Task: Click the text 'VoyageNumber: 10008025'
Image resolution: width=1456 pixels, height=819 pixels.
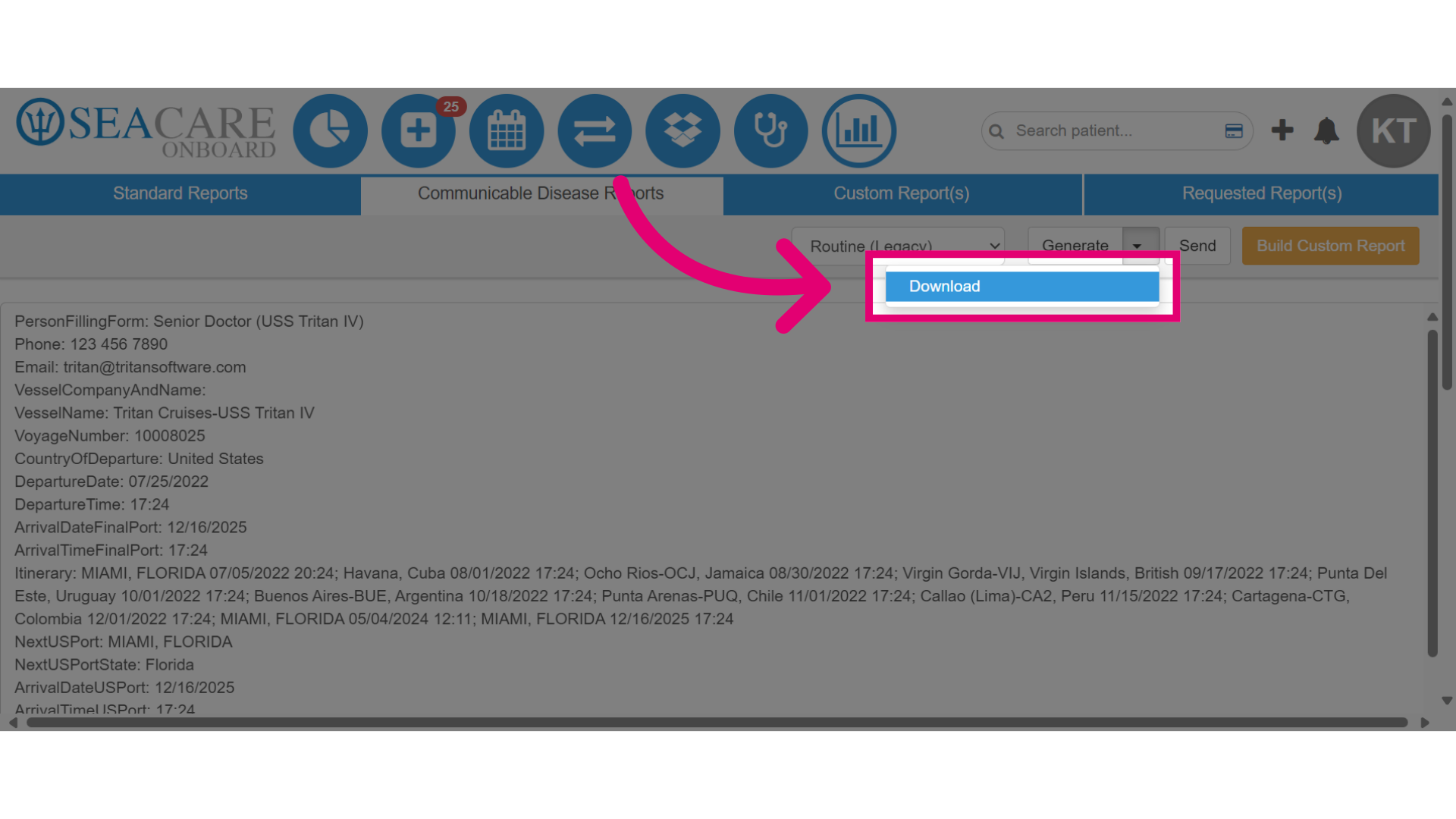Action: pyautogui.click(x=110, y=436)
